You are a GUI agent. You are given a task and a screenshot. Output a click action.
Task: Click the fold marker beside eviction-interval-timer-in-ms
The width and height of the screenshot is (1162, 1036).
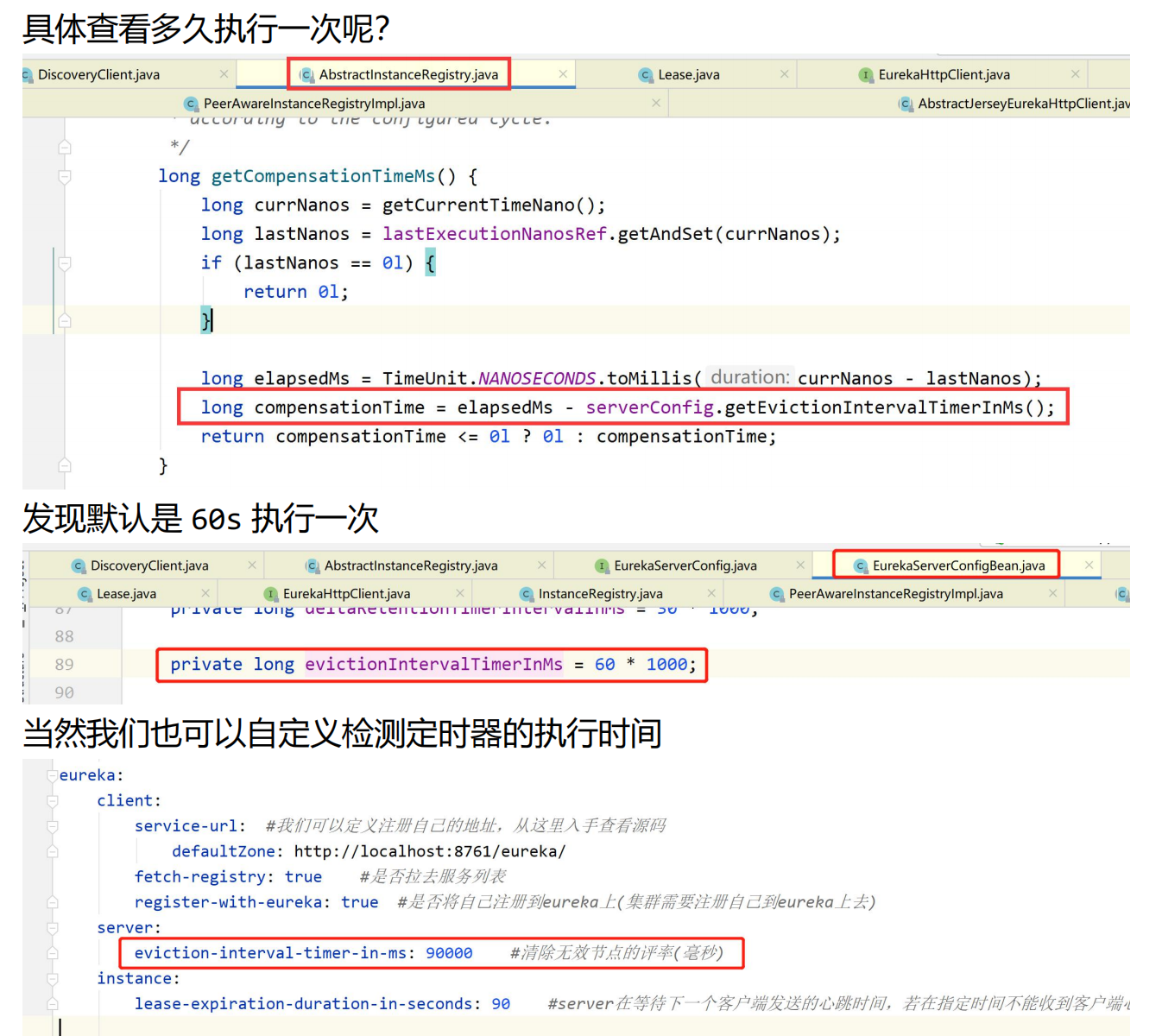click(53, 953)
